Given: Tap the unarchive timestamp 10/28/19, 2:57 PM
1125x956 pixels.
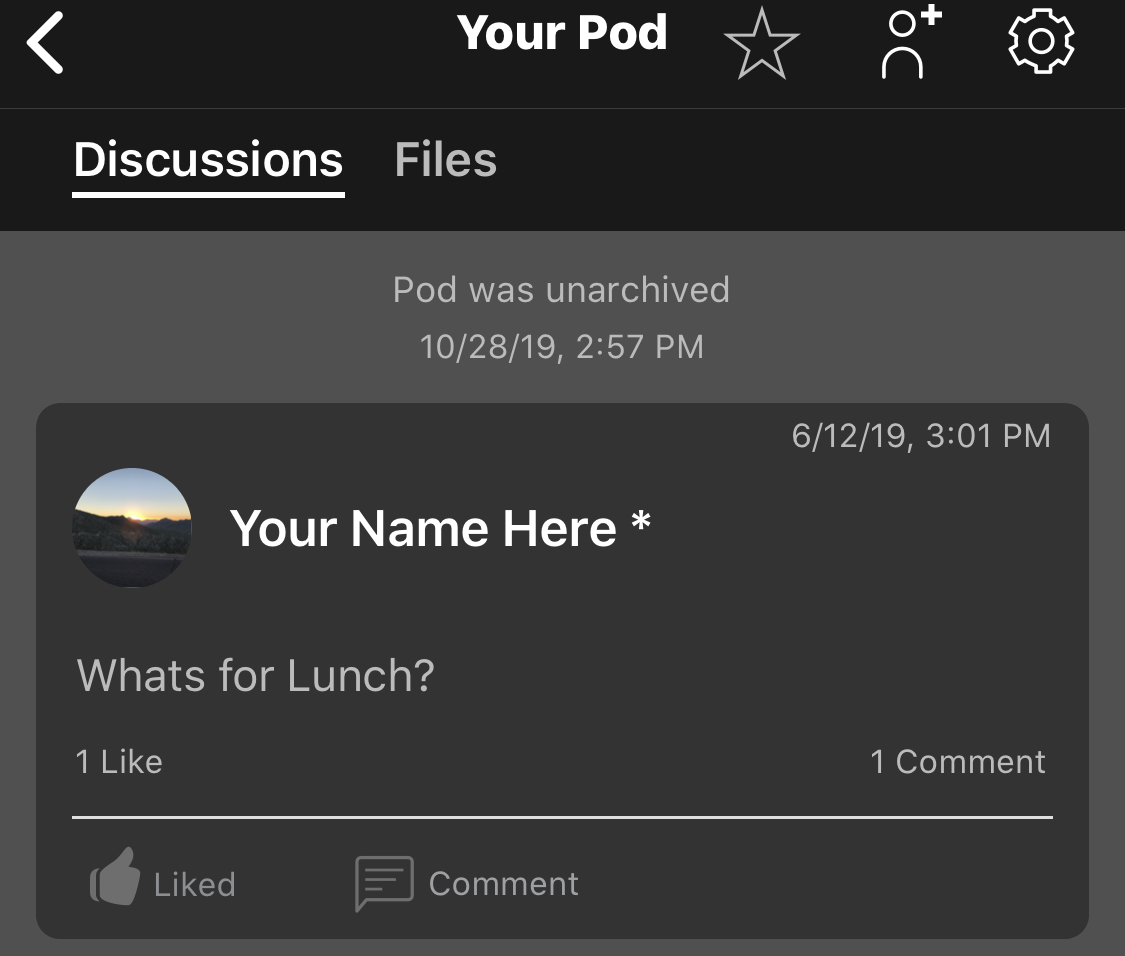Looking at the screenshot, I should (561, 347).
